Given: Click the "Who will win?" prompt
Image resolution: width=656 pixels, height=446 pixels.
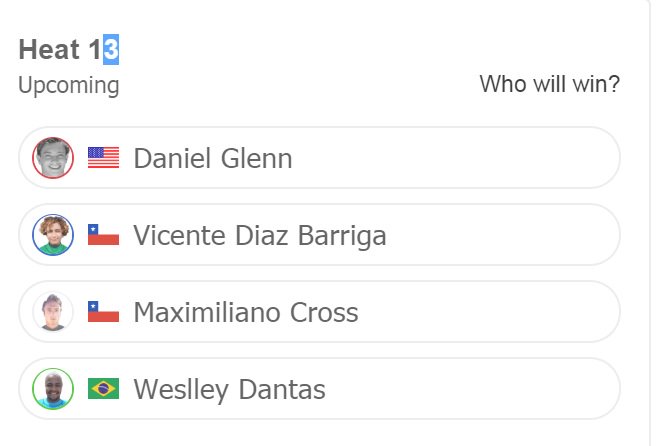Looking at the screenshot, I should click(x=549, y=84).
